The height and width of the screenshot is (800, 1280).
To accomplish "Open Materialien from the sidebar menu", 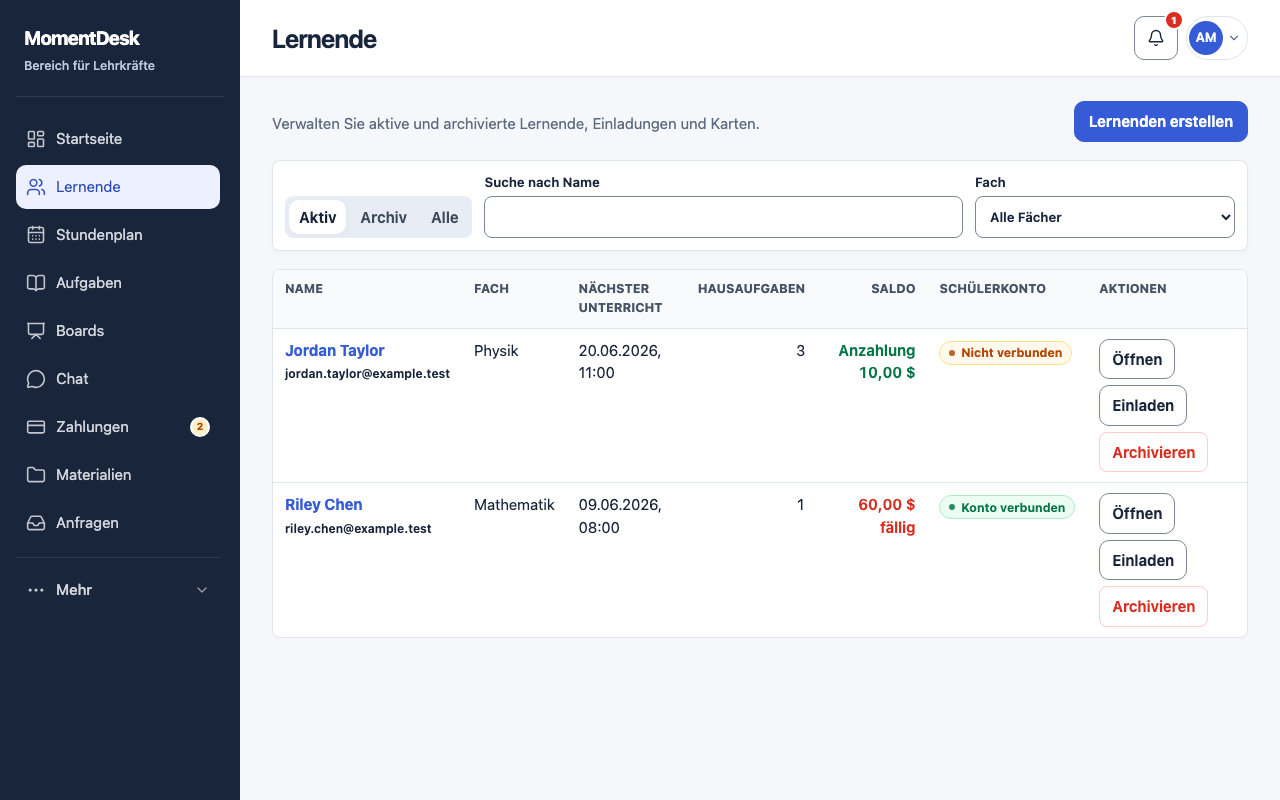I will 118,475.
